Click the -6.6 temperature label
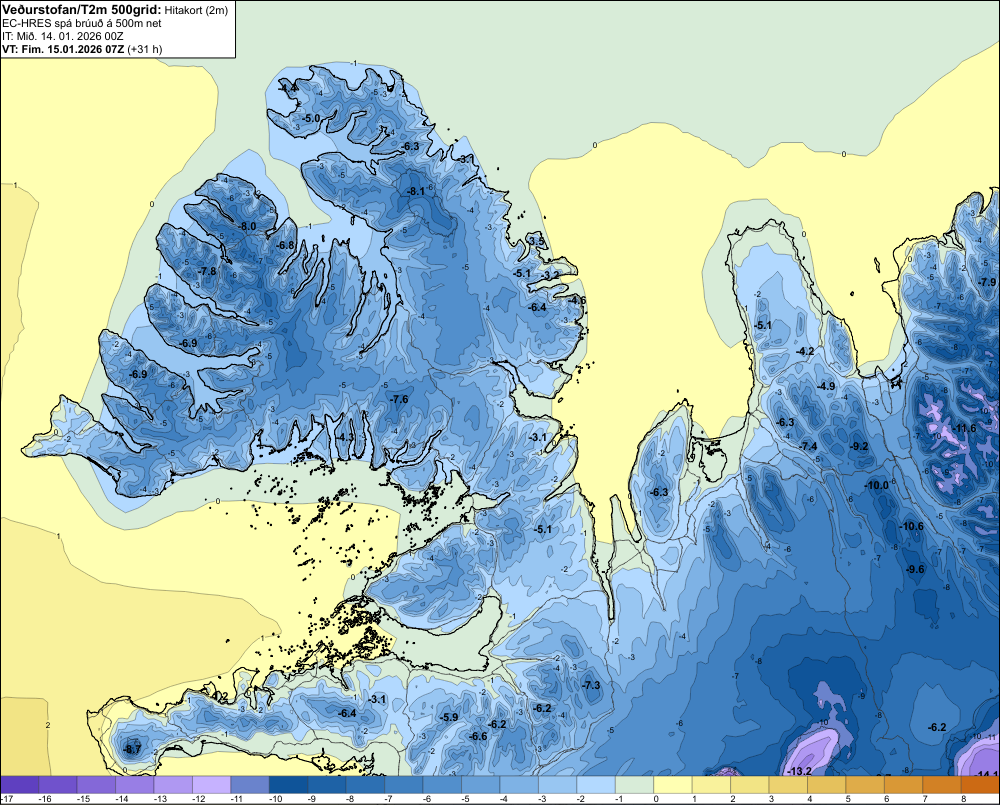 [478, 736]
